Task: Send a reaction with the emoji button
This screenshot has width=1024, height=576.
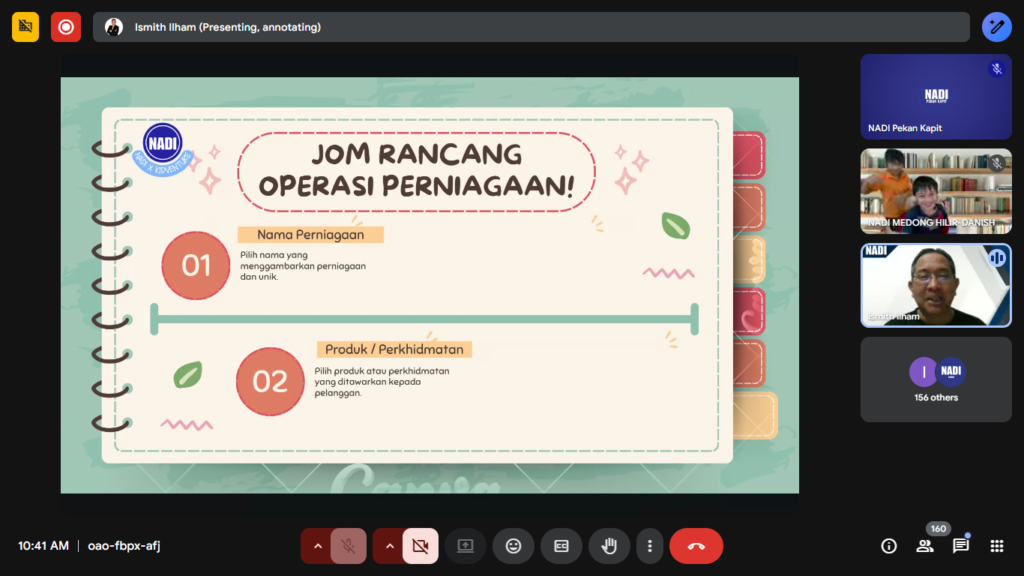Action: (x=513, y=546)
